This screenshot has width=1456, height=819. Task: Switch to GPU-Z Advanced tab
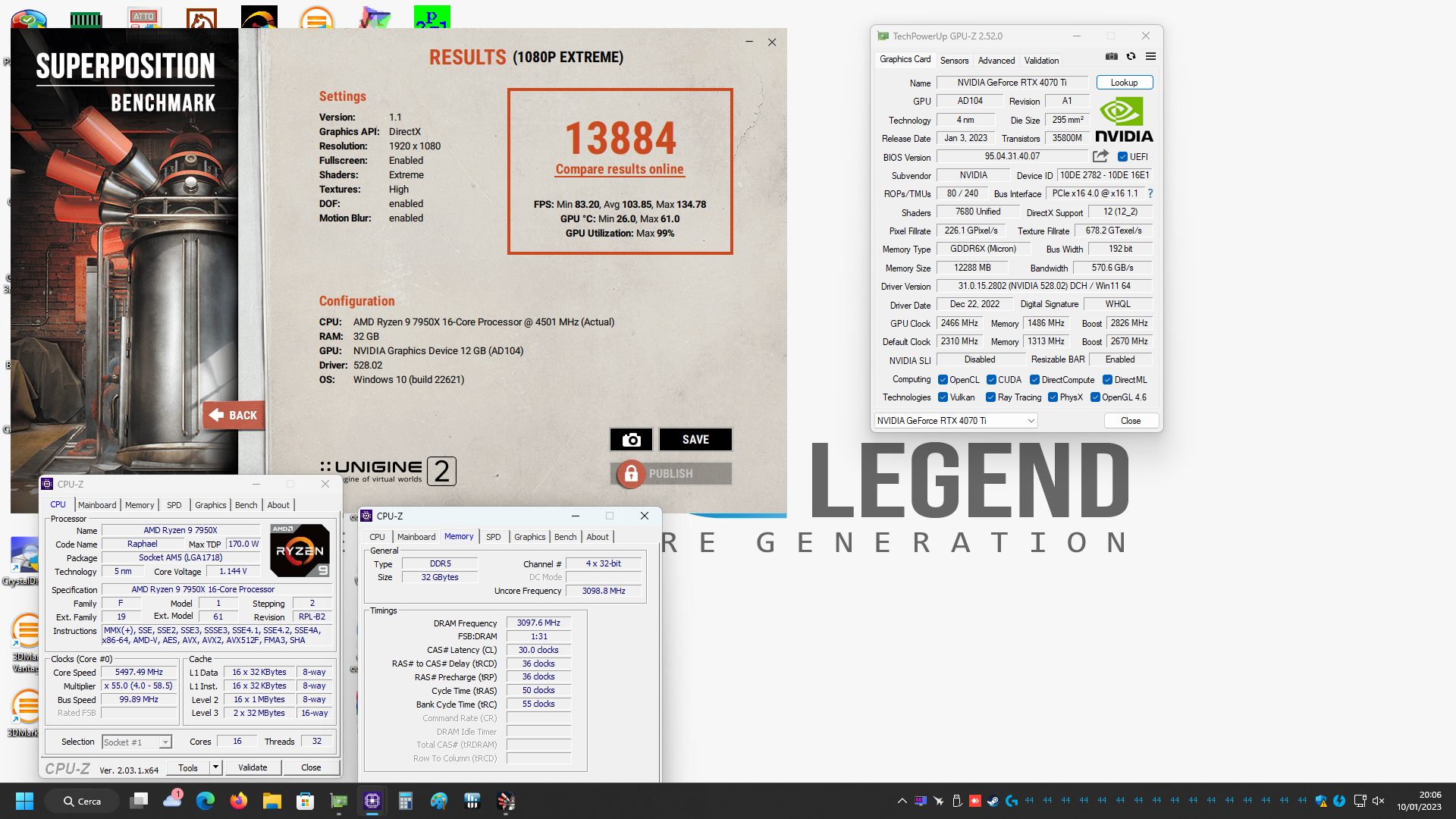[x=996, y=61]
